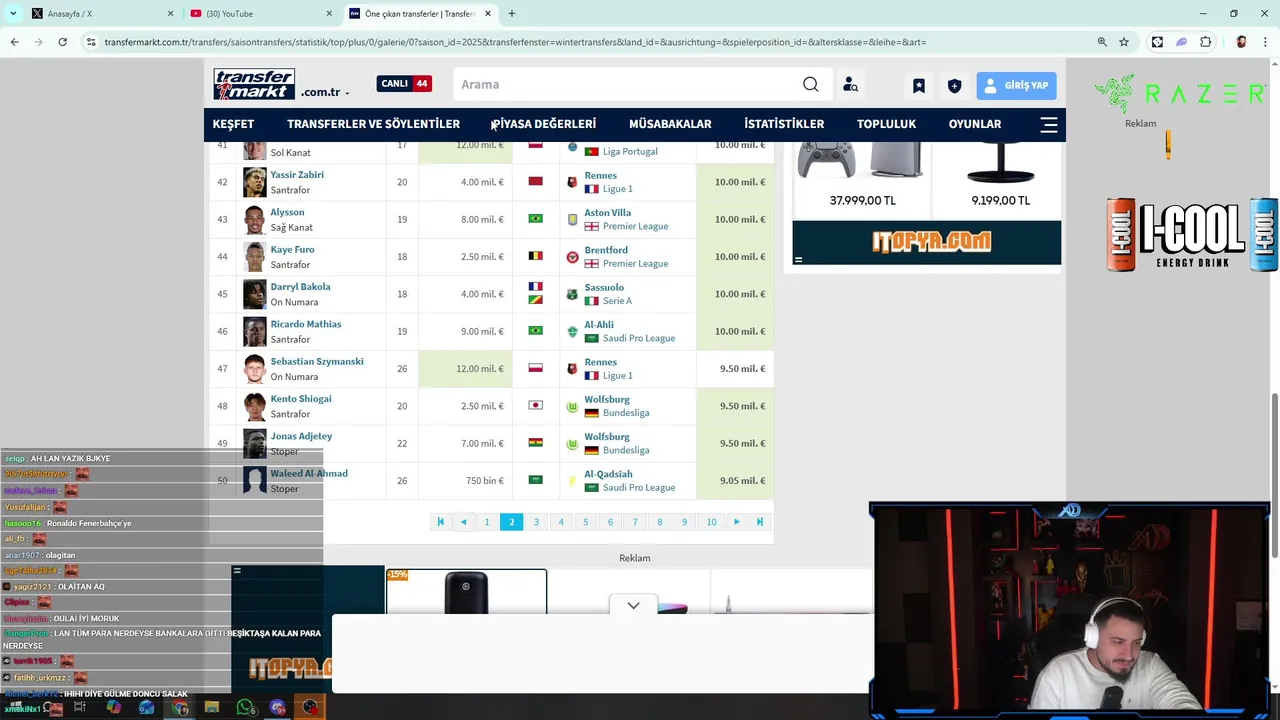This screenshot has height=720, width=1280.
Task: Open Al-Qadsiah club link
Action: (x=608, y=474)
